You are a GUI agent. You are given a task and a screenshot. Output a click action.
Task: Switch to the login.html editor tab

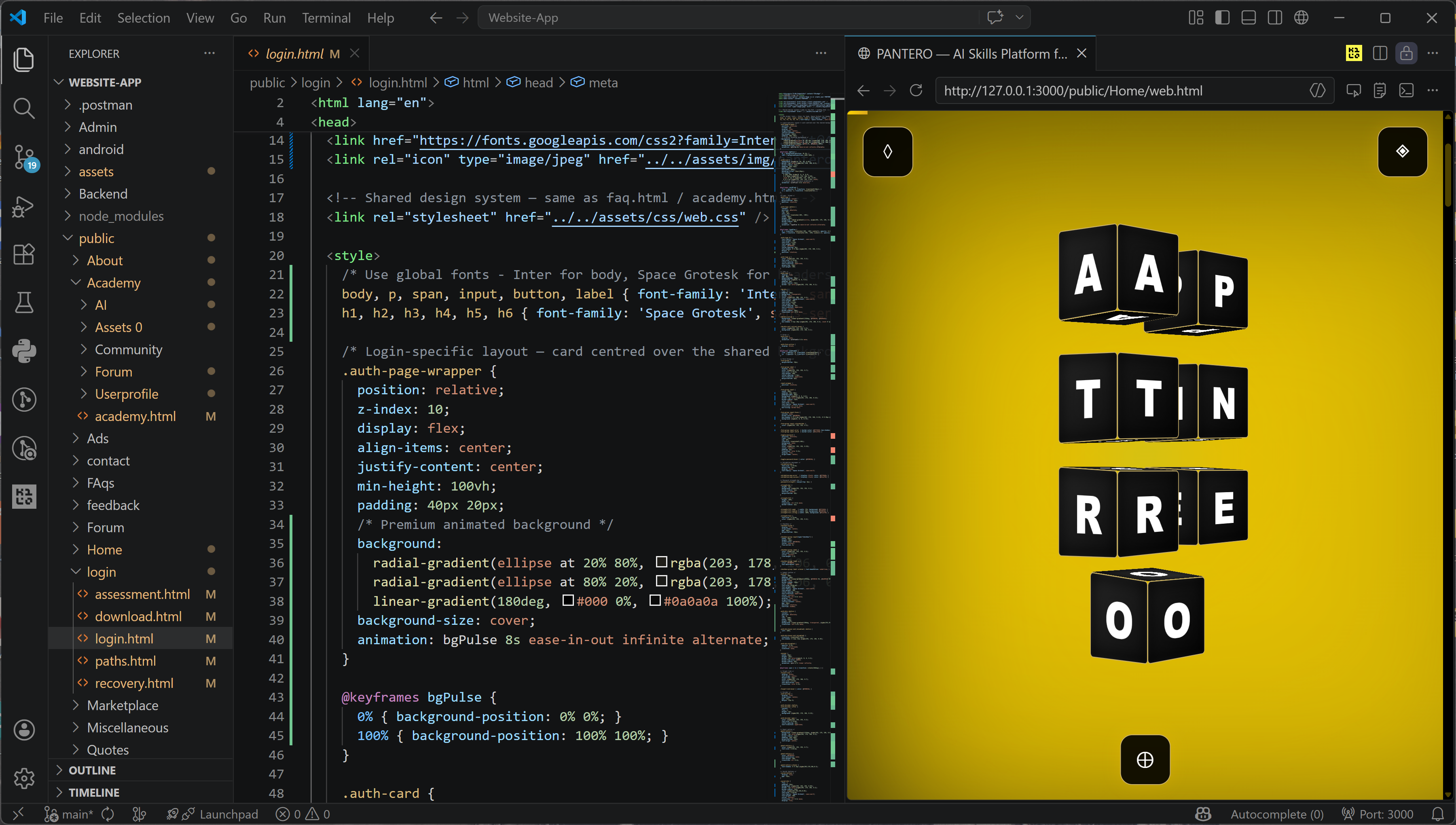(x=294, y=54)
